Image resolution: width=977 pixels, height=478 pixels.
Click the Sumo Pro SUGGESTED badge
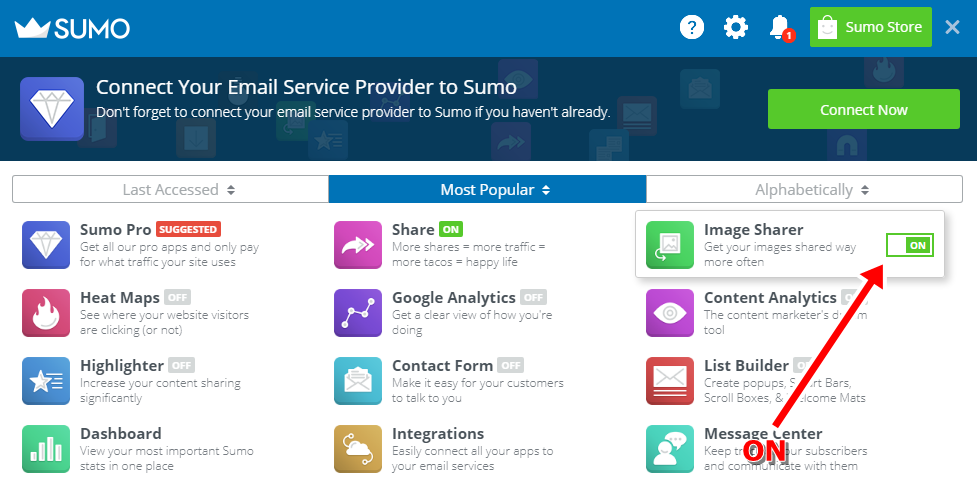pos(188,229)
